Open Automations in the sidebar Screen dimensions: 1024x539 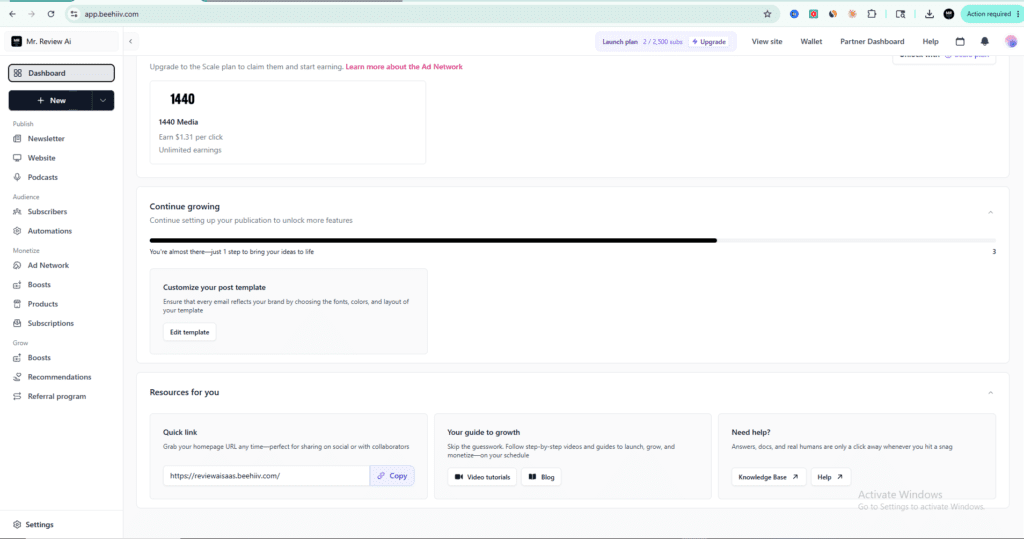[50, 231]
